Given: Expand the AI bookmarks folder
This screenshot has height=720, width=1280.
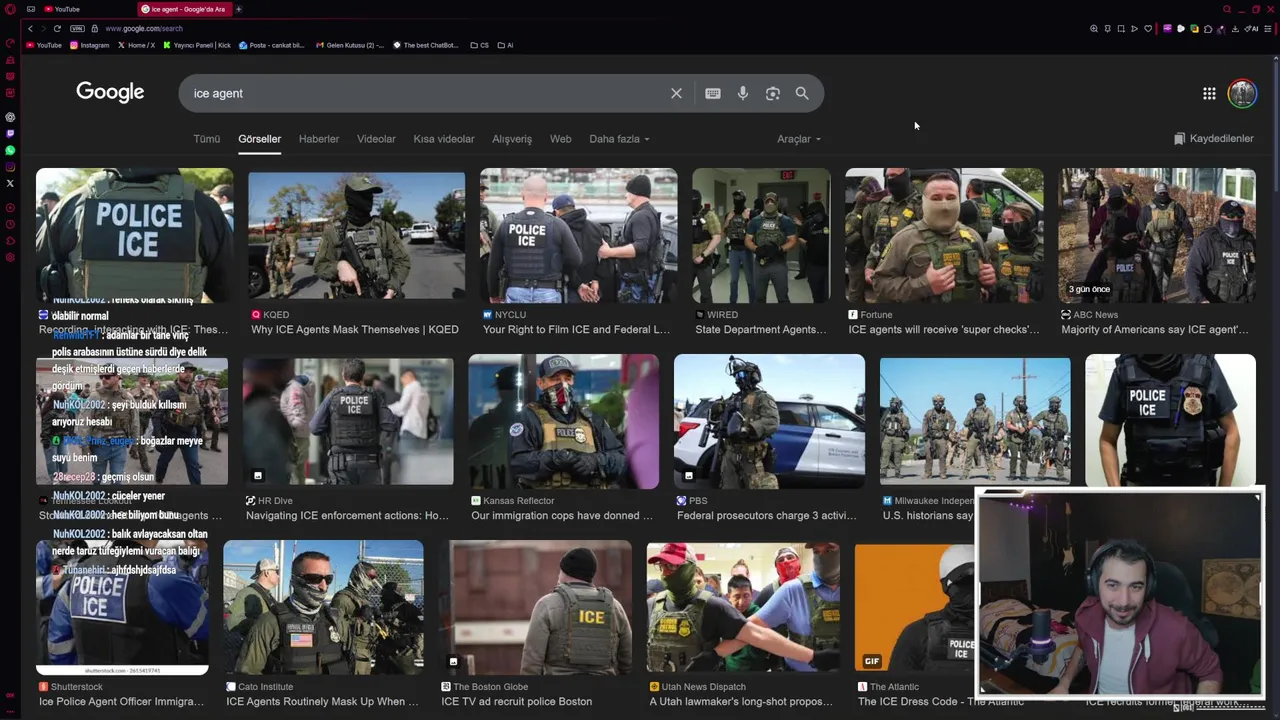Looking at the screenshot, I should point(505,45).
